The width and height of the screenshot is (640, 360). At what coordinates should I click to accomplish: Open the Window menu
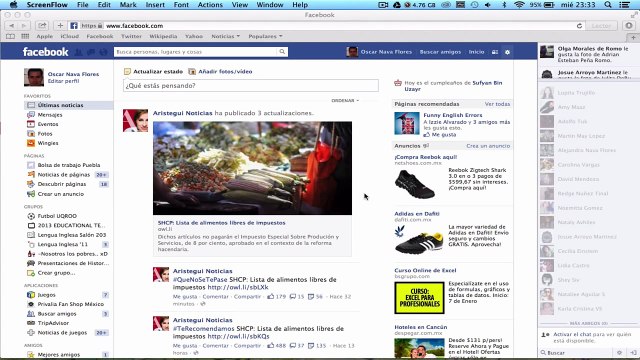pos(270,5)
